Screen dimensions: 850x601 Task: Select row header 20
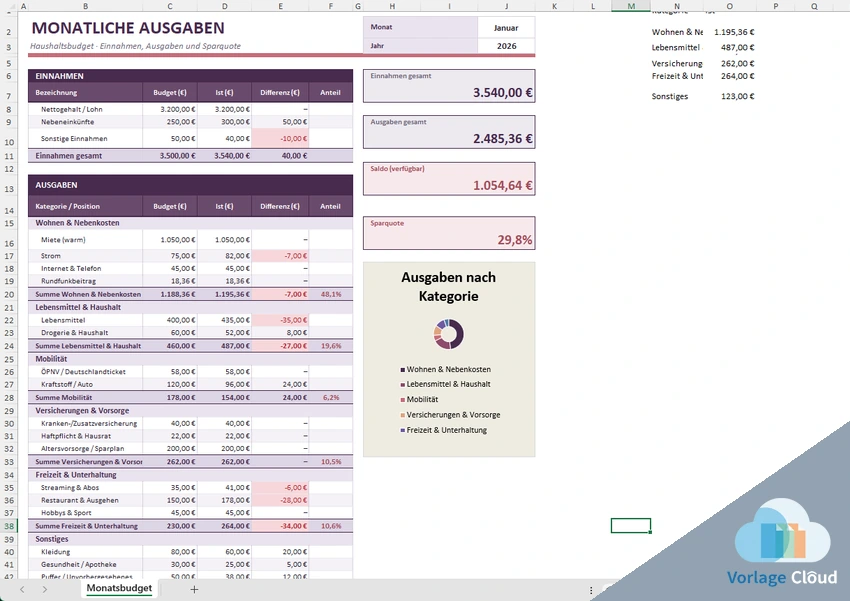point(9,295)
